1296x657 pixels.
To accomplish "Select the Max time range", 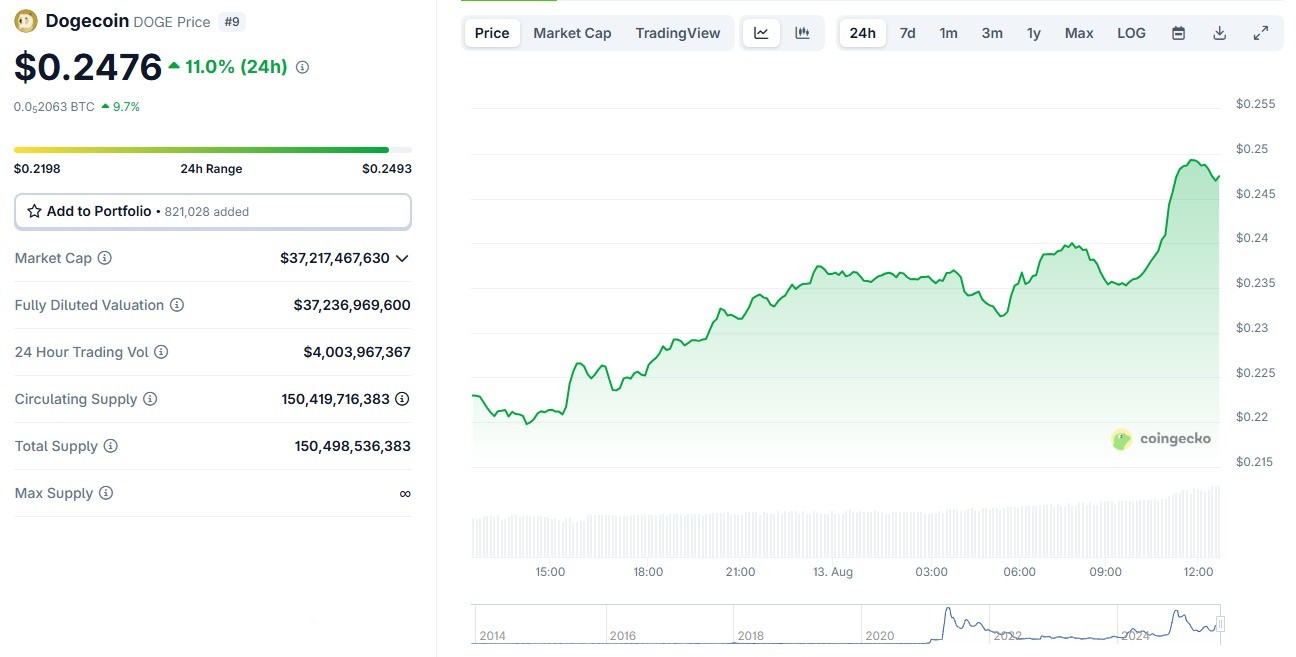I will coord(1078,33).
